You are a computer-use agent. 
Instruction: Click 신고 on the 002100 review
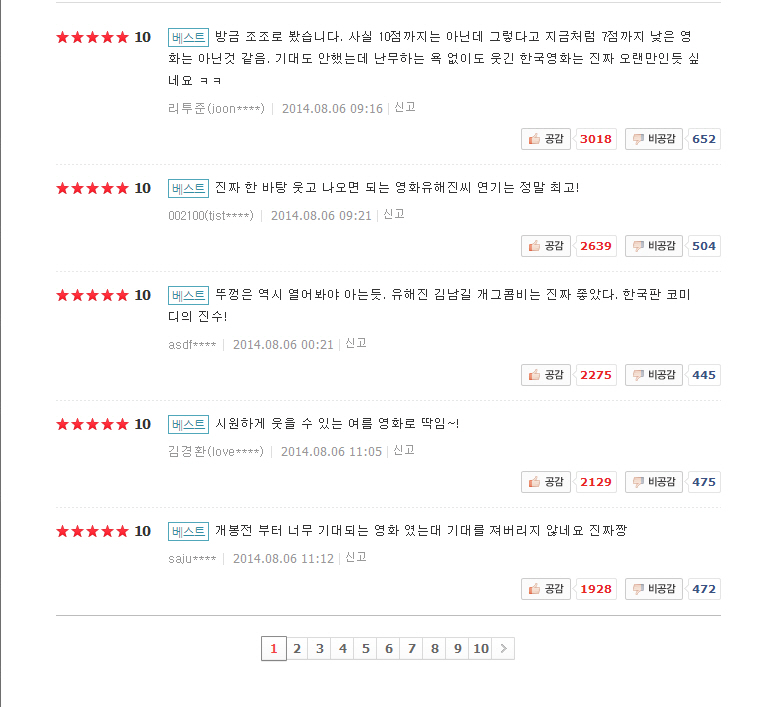click(394, 214)
